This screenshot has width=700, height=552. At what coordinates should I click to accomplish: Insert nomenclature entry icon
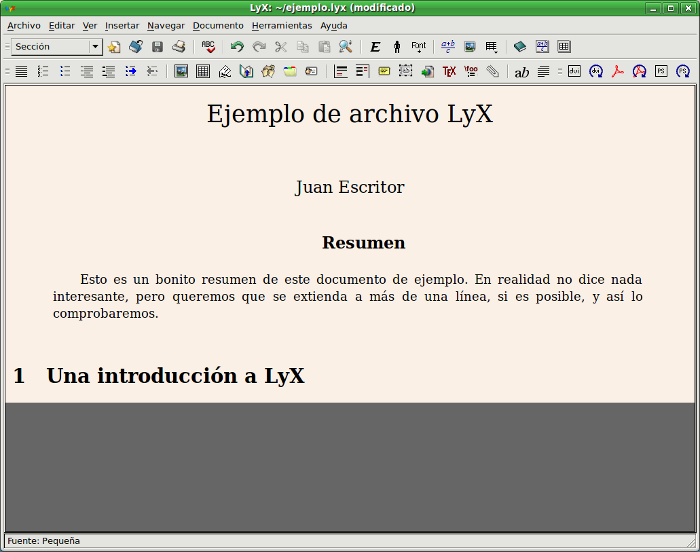312,71
